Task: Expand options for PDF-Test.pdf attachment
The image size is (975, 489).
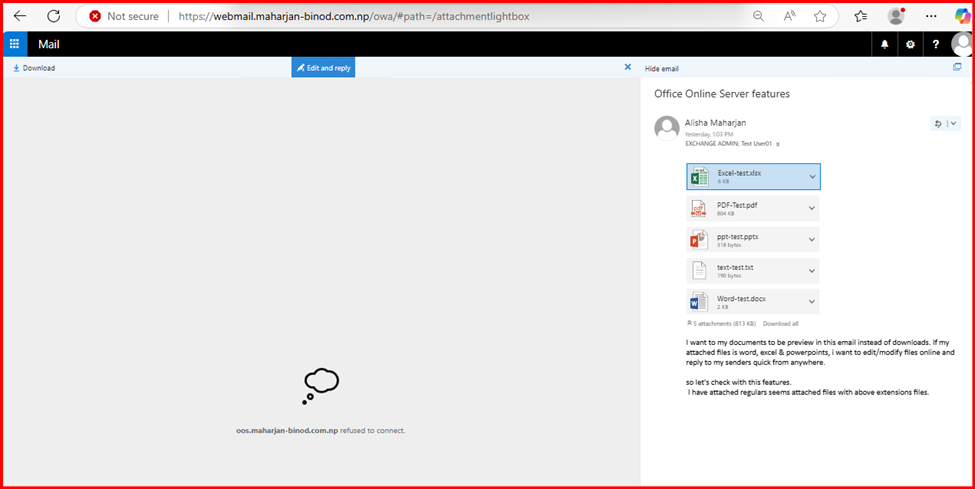Action: (812, 209)
